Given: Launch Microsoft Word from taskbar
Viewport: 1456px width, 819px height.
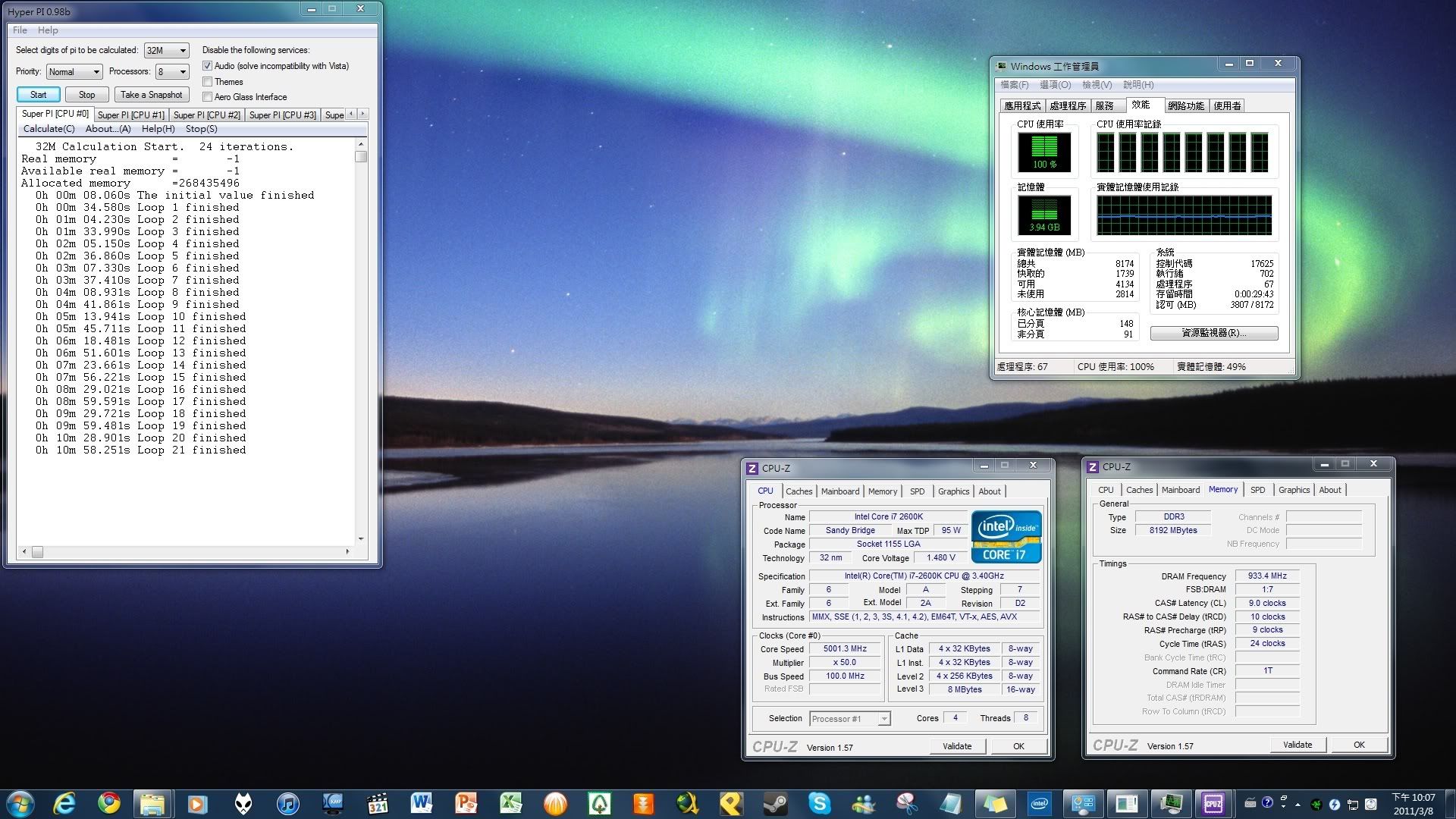Looking at the screenshot, I should coord(422,804).
